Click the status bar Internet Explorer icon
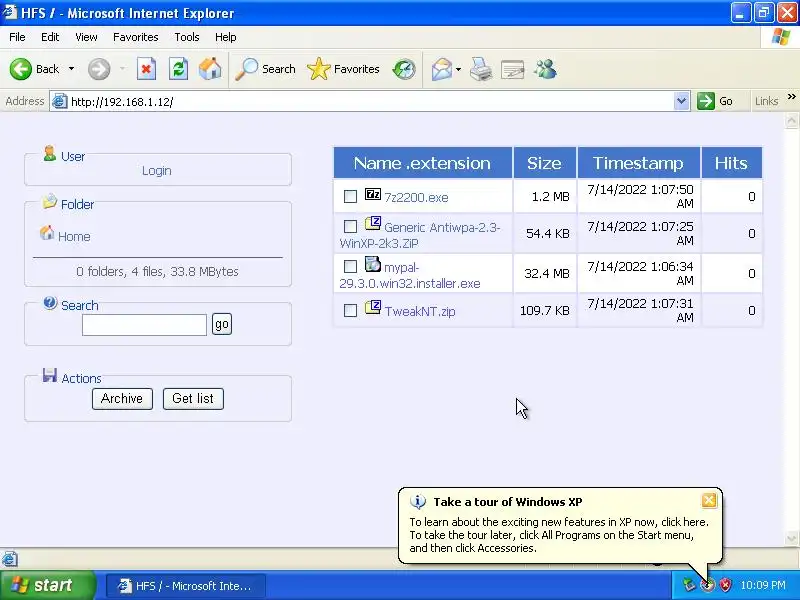The width and height of the screenshot is (800, 600). [10, 559]
